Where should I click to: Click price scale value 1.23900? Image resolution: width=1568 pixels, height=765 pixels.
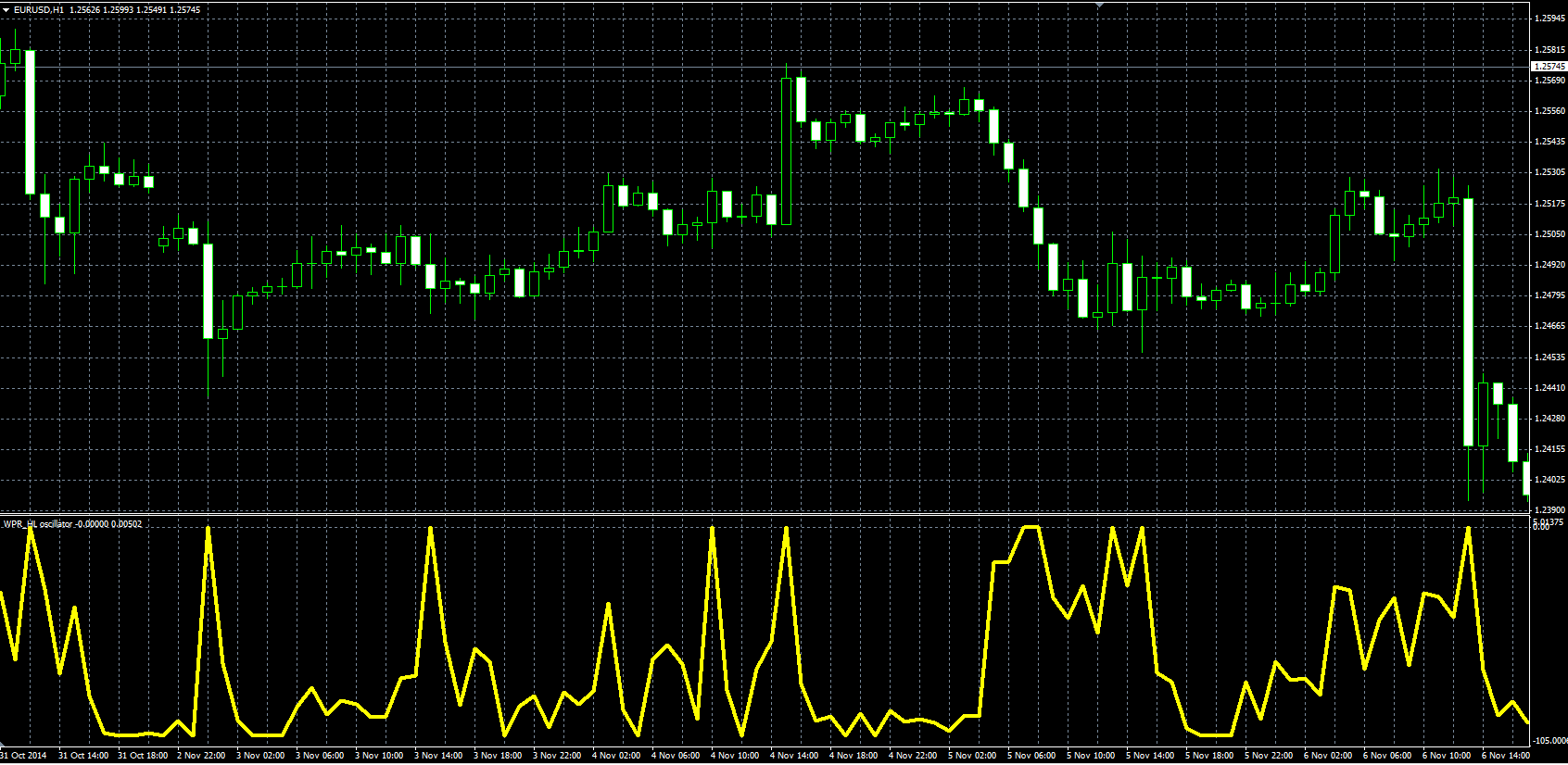(1549, 510)
